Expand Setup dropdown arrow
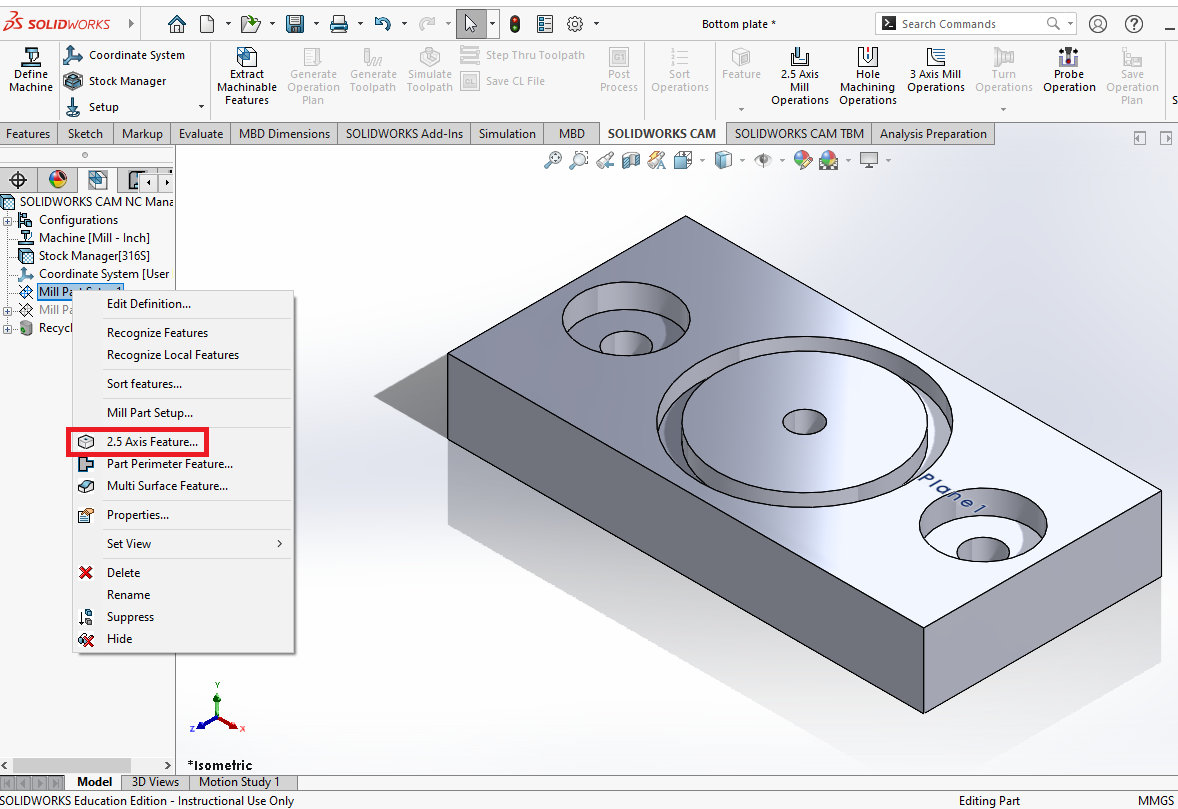Viewport: 1178px width, 809px height. (201, 107)
